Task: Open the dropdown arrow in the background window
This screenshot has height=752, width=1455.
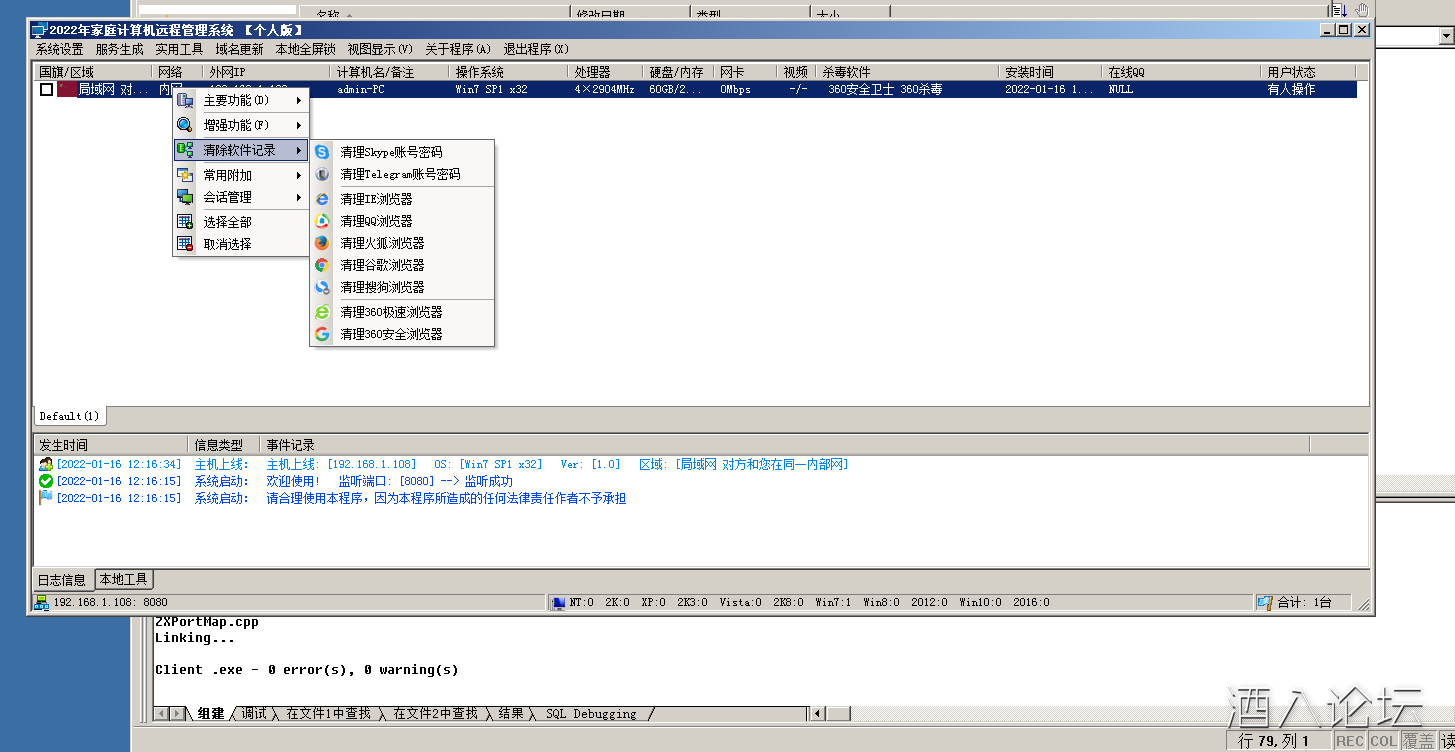Action: pos(1446,36)
